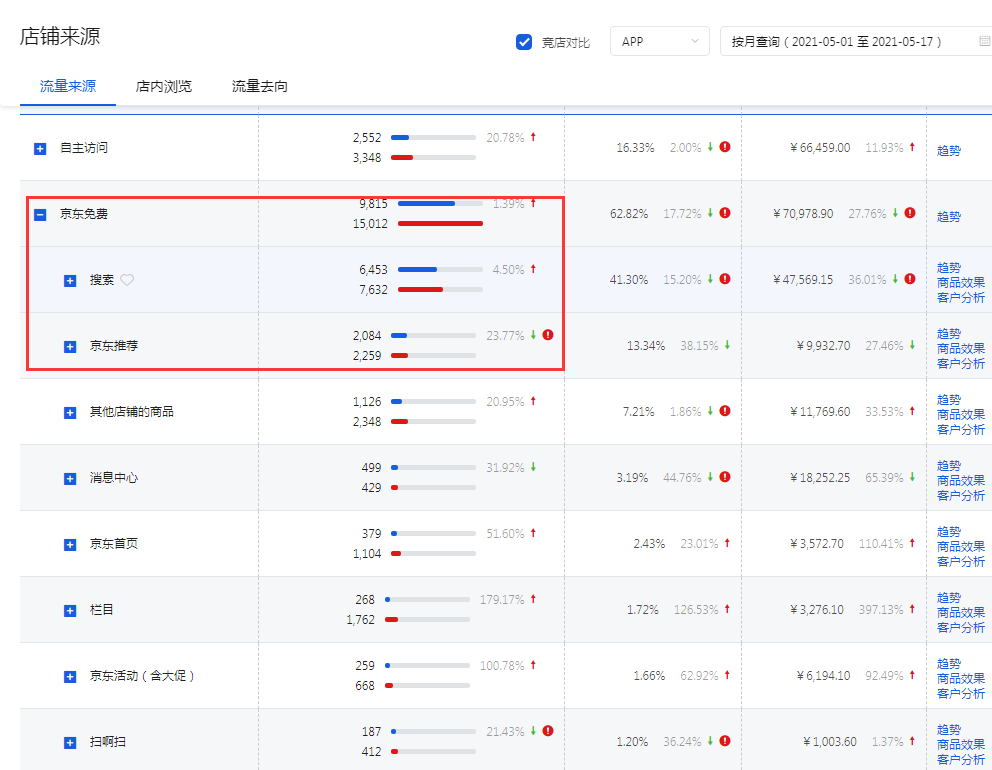The width and height of the screenshot is (992, 770).
Task: Open 客户分析 link for 其他店铺的商品
Action: click(961, 430)
